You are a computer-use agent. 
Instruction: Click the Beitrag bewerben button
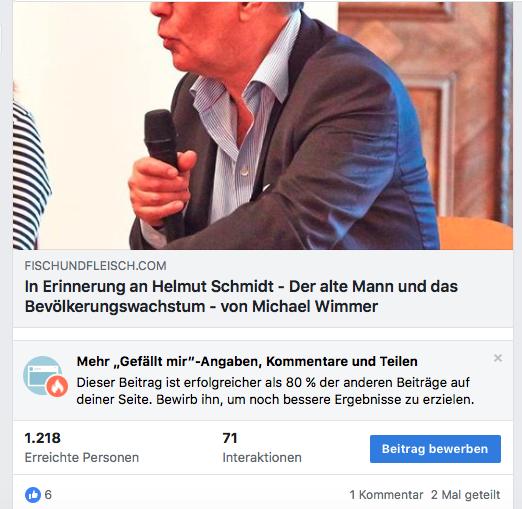coord(435,449)
